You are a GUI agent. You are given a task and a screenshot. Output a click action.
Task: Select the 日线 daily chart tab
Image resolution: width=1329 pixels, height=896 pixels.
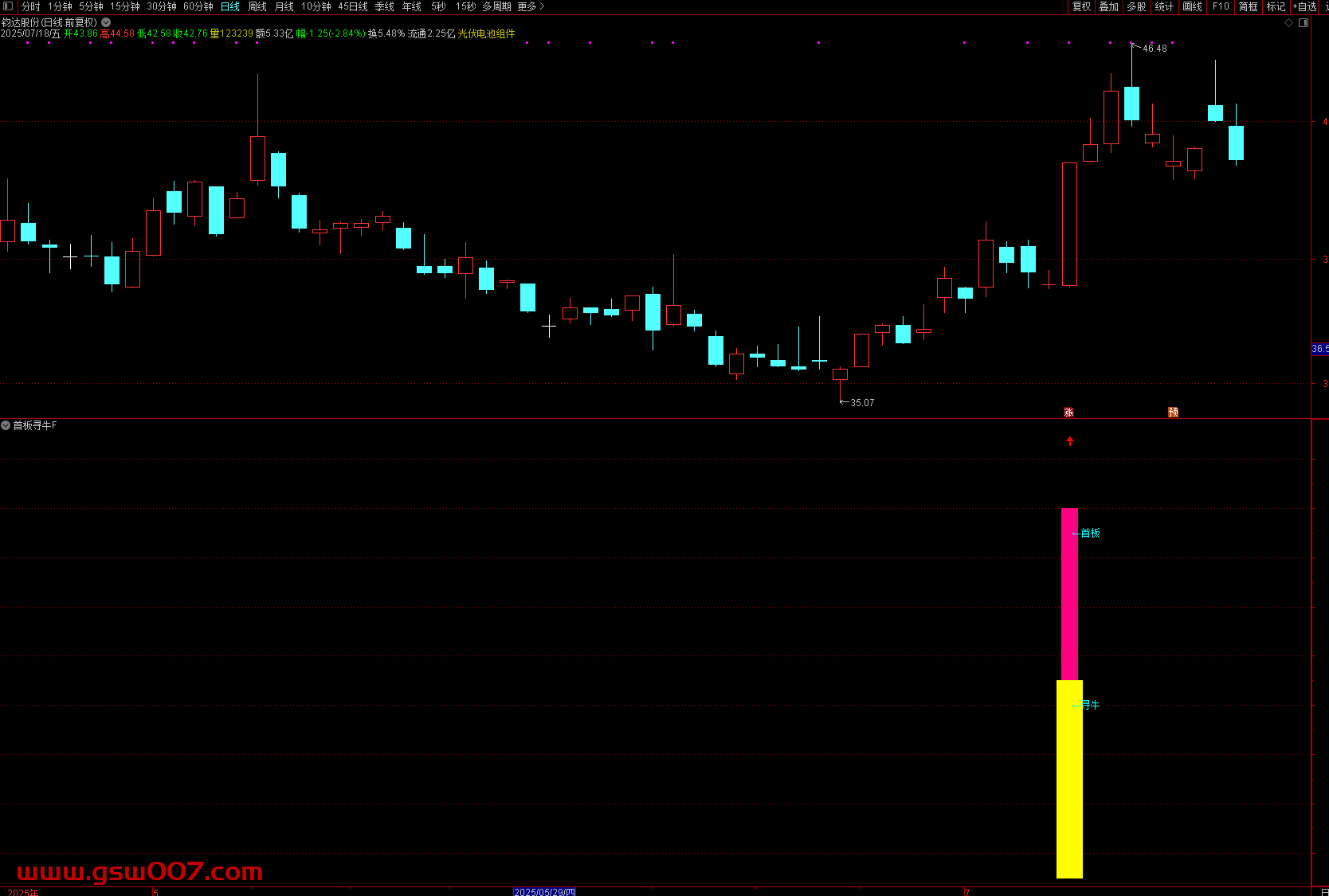pyautogui.click(x=230, y=6)
